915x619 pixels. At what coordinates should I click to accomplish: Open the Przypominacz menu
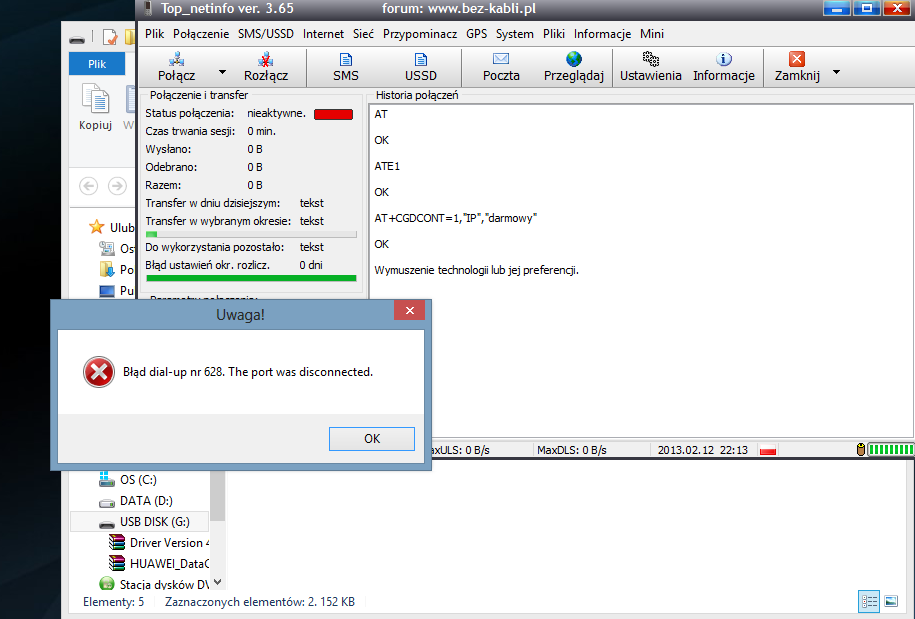420,33
